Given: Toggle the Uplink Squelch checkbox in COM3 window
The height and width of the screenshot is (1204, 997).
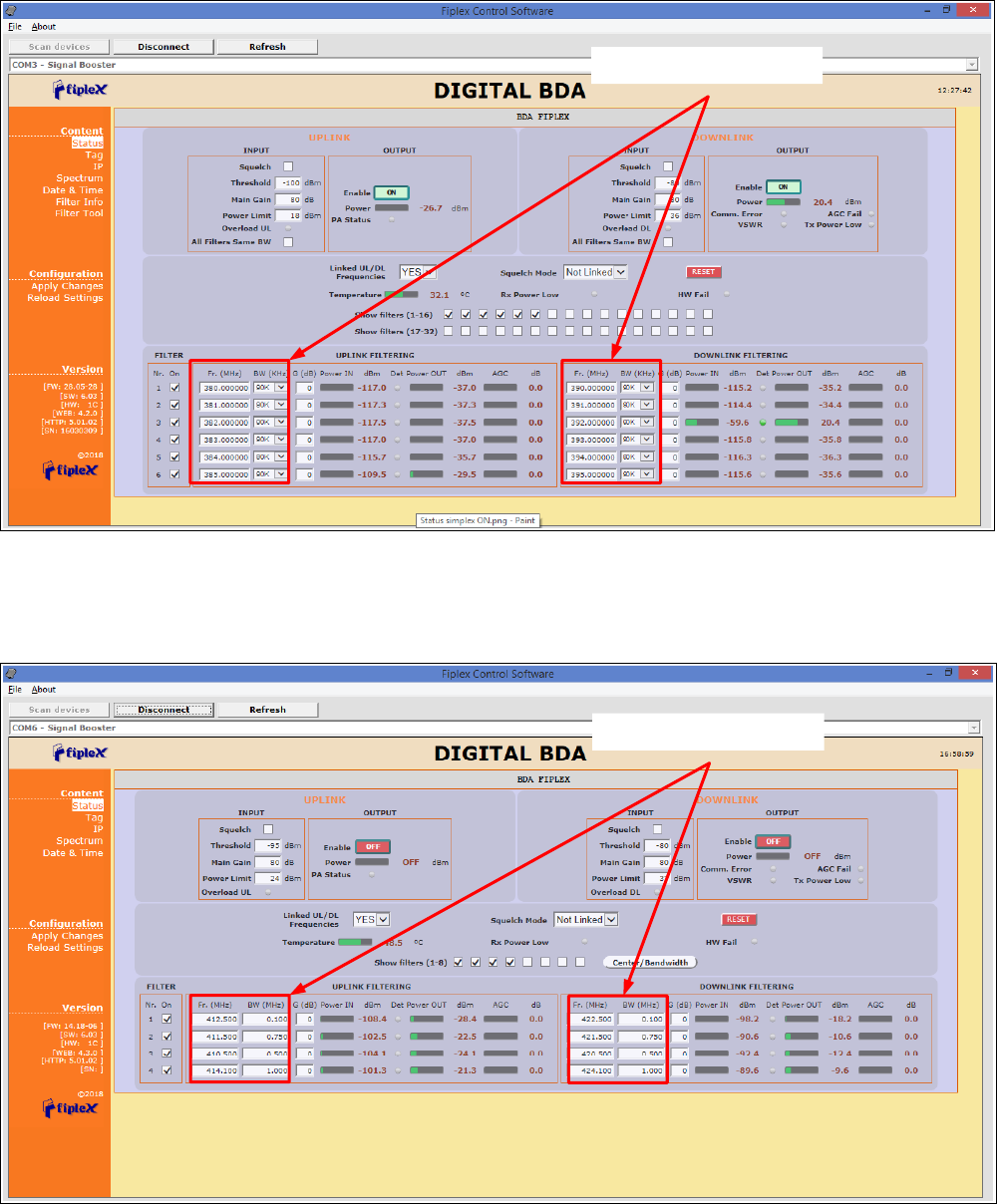Looking at the screenshot, I should tap(288, 166).
